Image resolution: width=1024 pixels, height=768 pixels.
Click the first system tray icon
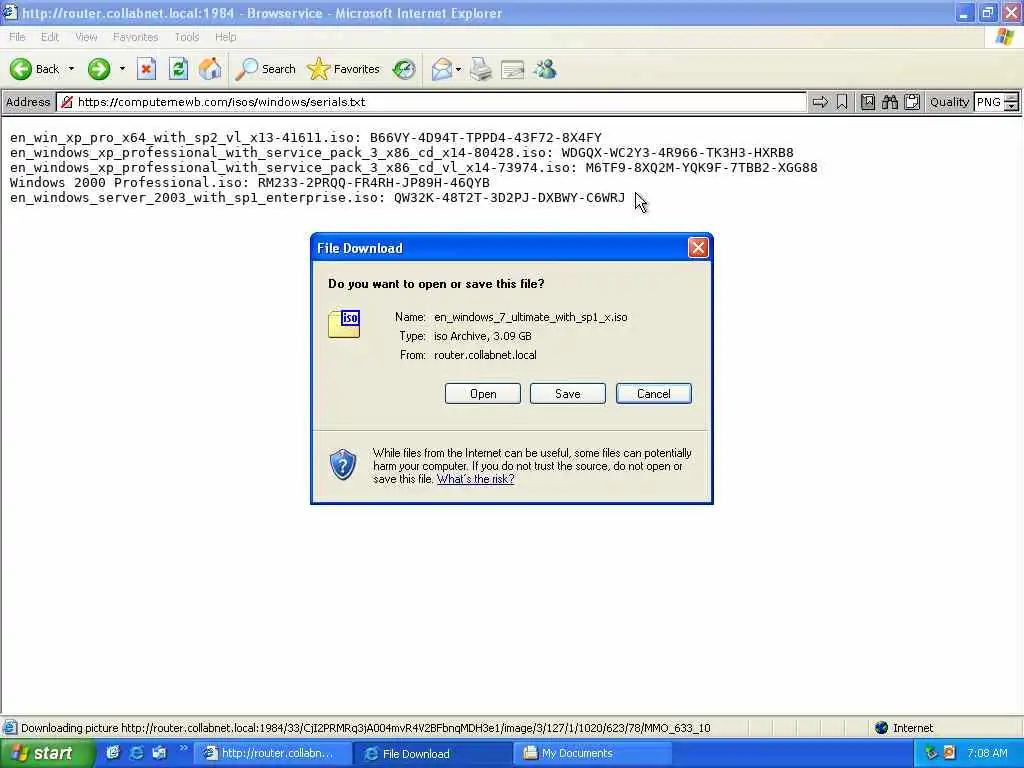click(931, 753)
